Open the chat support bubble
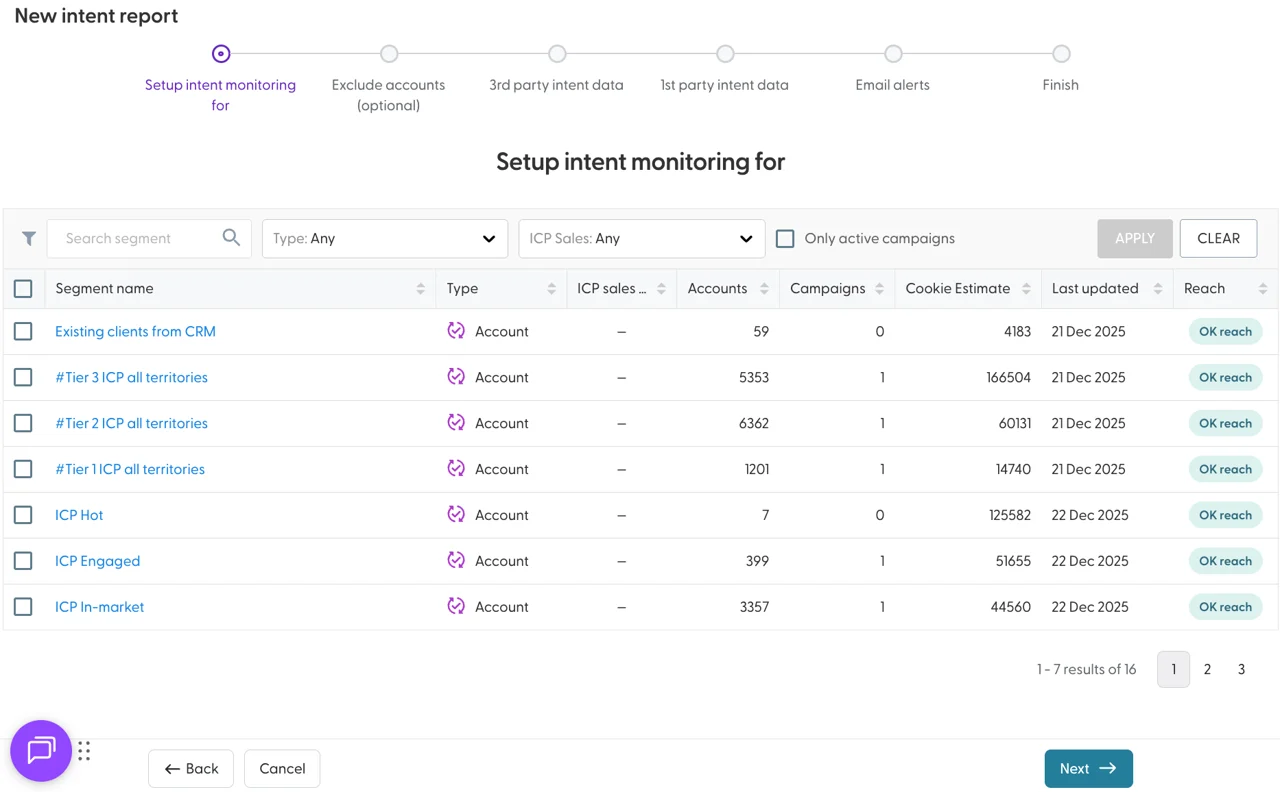 point(41,750)
